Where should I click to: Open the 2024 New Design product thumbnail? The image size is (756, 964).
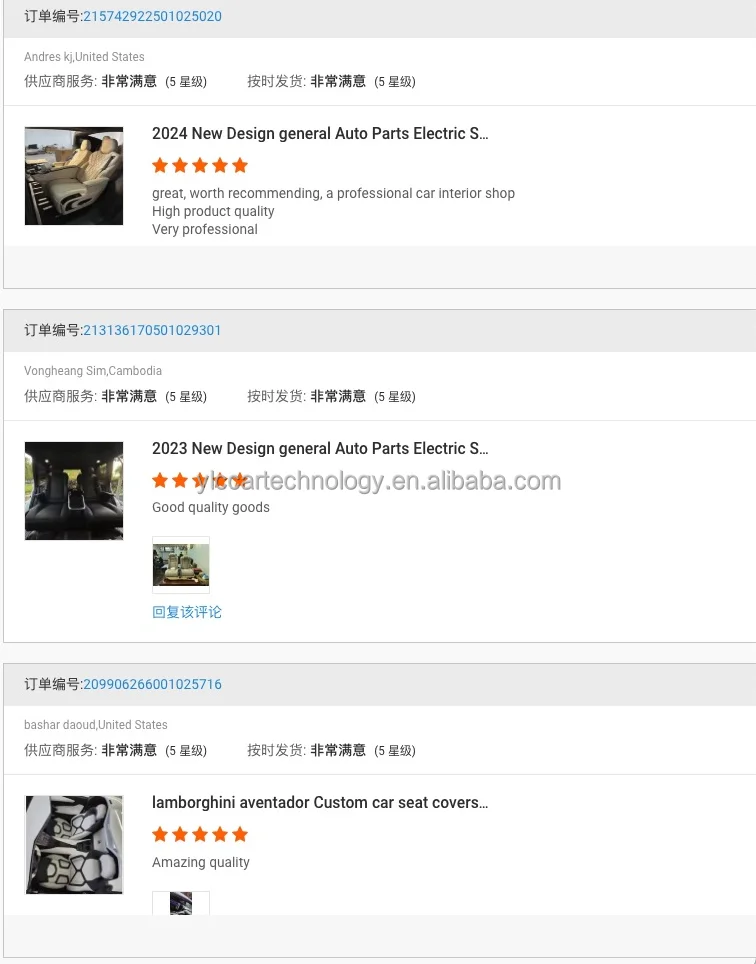point(74,176)
